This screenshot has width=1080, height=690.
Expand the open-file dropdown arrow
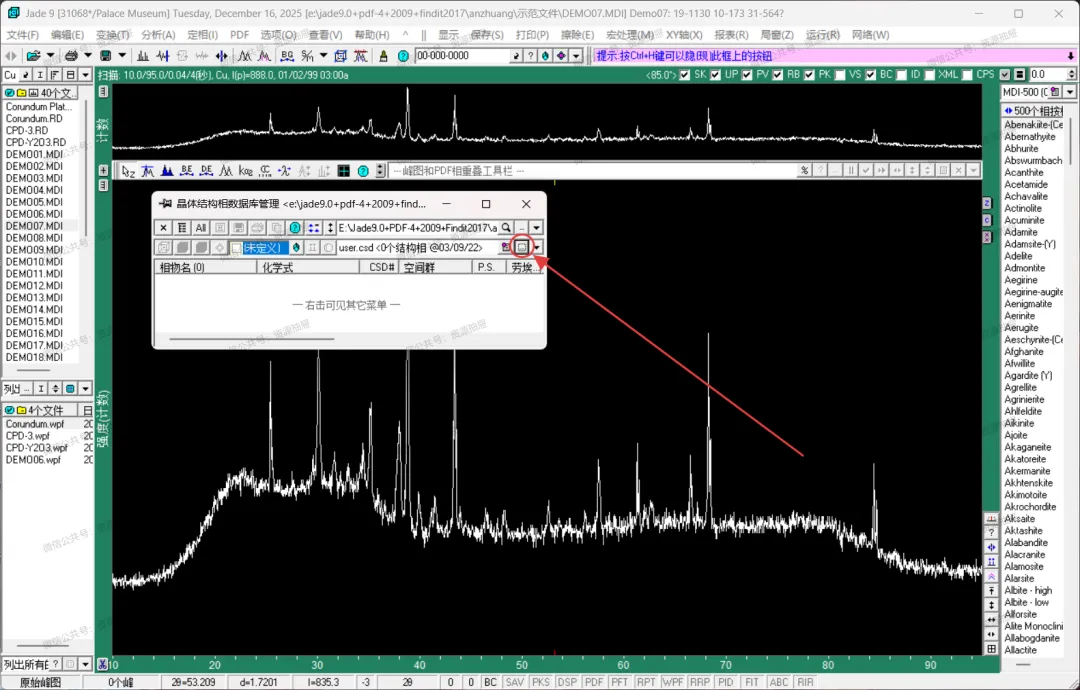tap(50, 56)
